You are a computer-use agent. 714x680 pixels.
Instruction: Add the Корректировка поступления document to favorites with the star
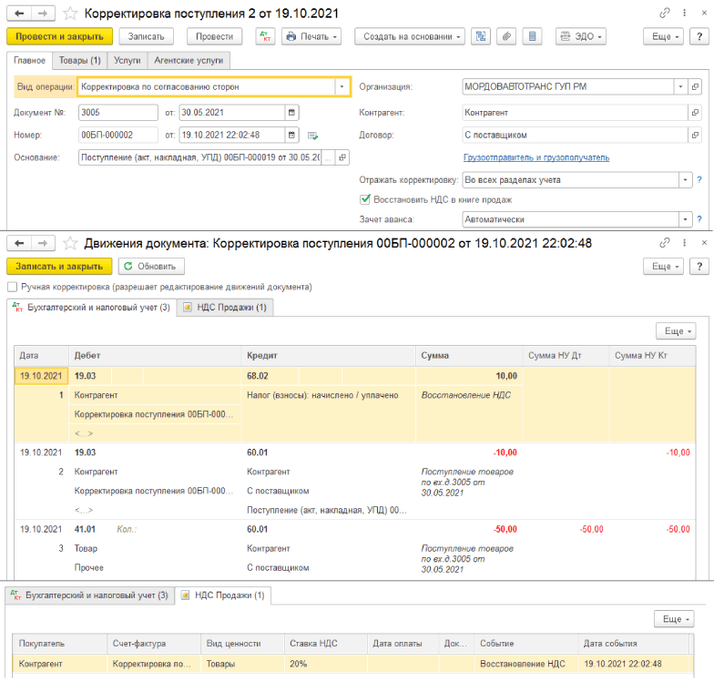(x=70, y=13)
